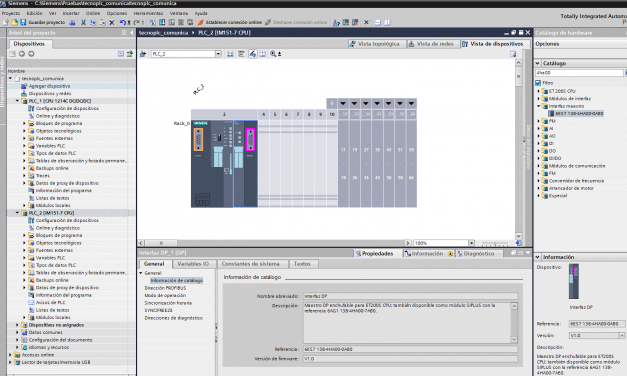
Task: Collapse the Catálogo section header
Action: [x=538, y=63]
